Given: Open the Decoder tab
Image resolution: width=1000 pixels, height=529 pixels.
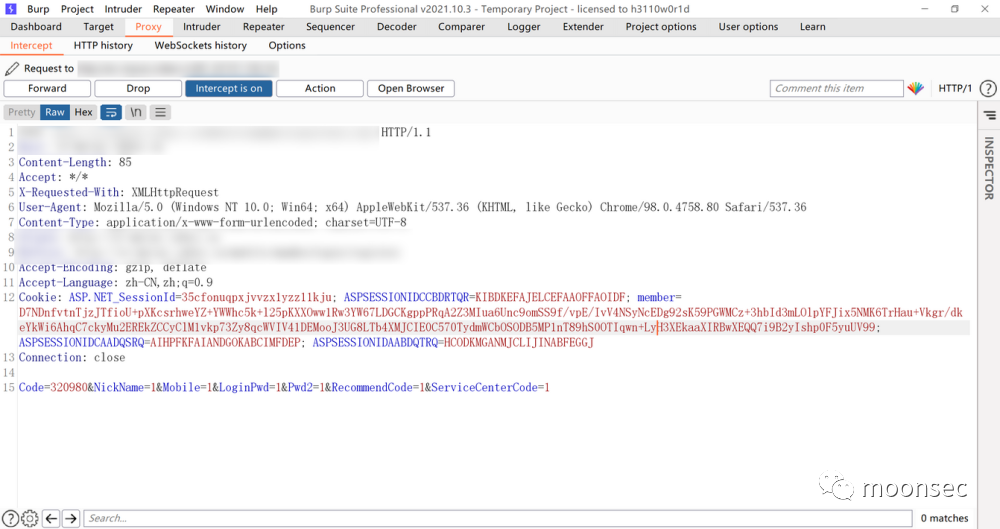Looking at the screenshot, I should (x=396, y=27).
